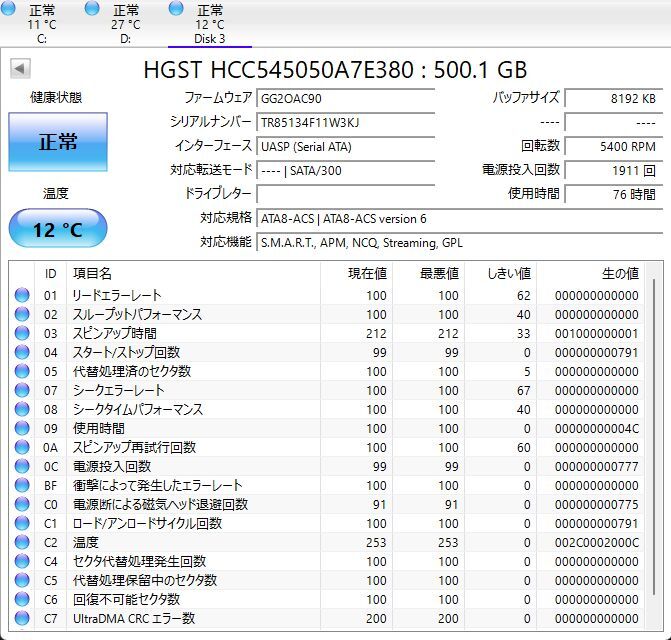
Task: Select the UltraDMA CRC エラー数 attribute name
Action: tap(134, 618)
